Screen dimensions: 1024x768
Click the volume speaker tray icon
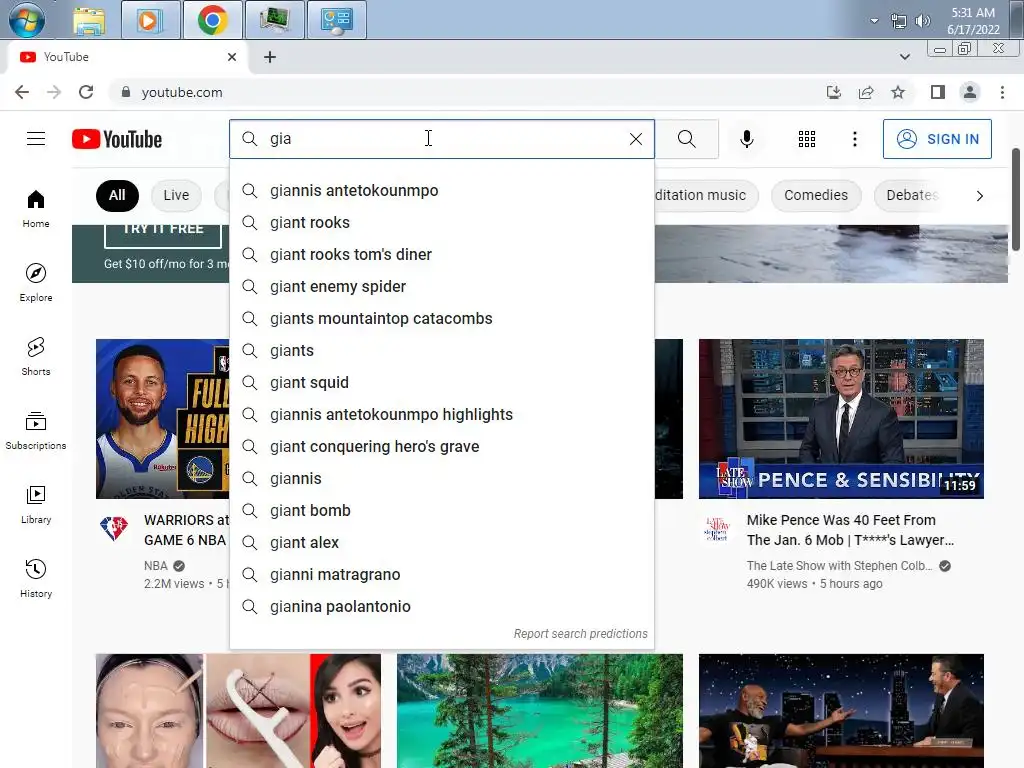pyautogui.click(x=923, y=21)
